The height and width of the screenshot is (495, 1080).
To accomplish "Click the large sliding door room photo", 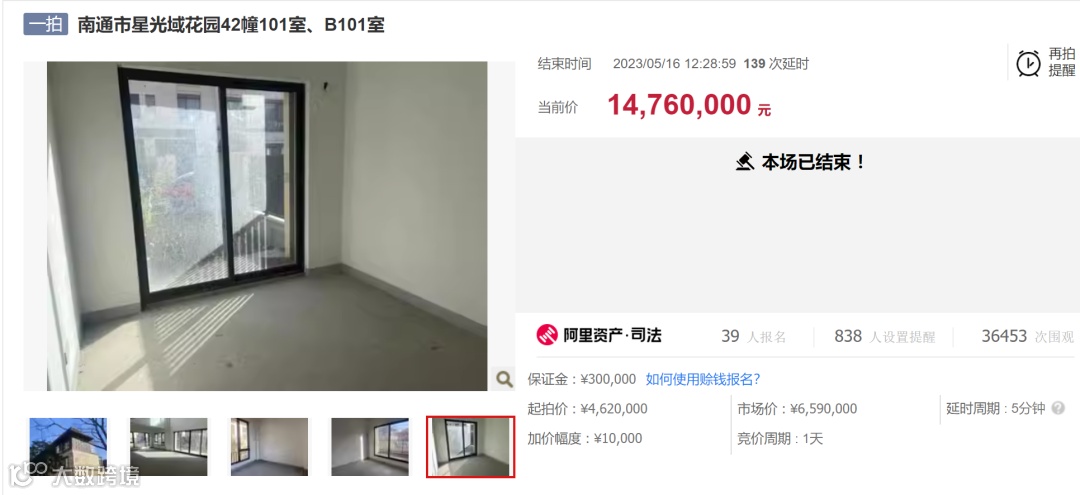I will click(267, 226).
